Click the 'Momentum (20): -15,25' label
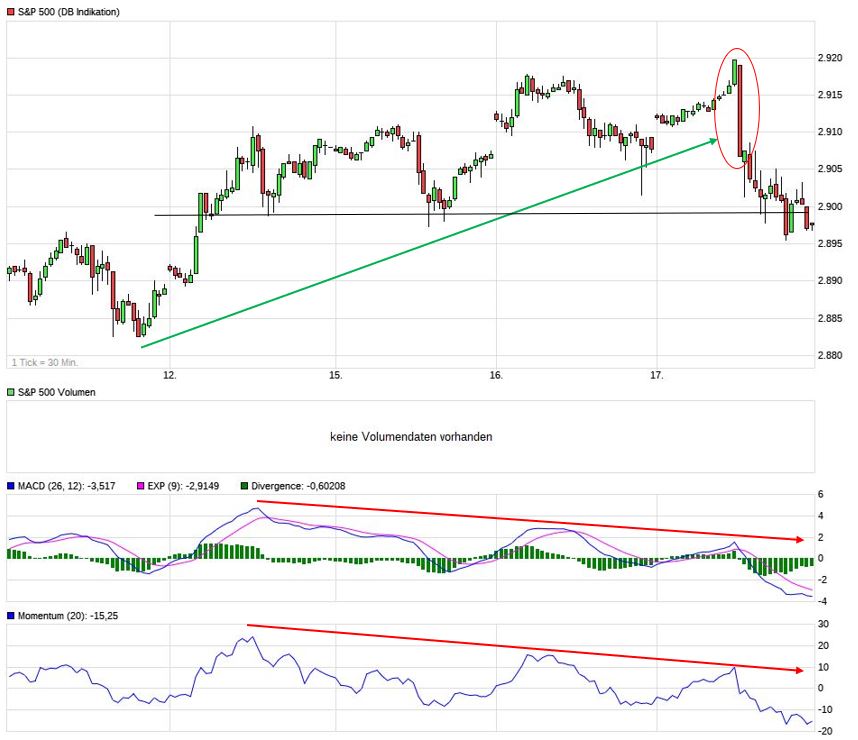 click(x=68, y=616)
